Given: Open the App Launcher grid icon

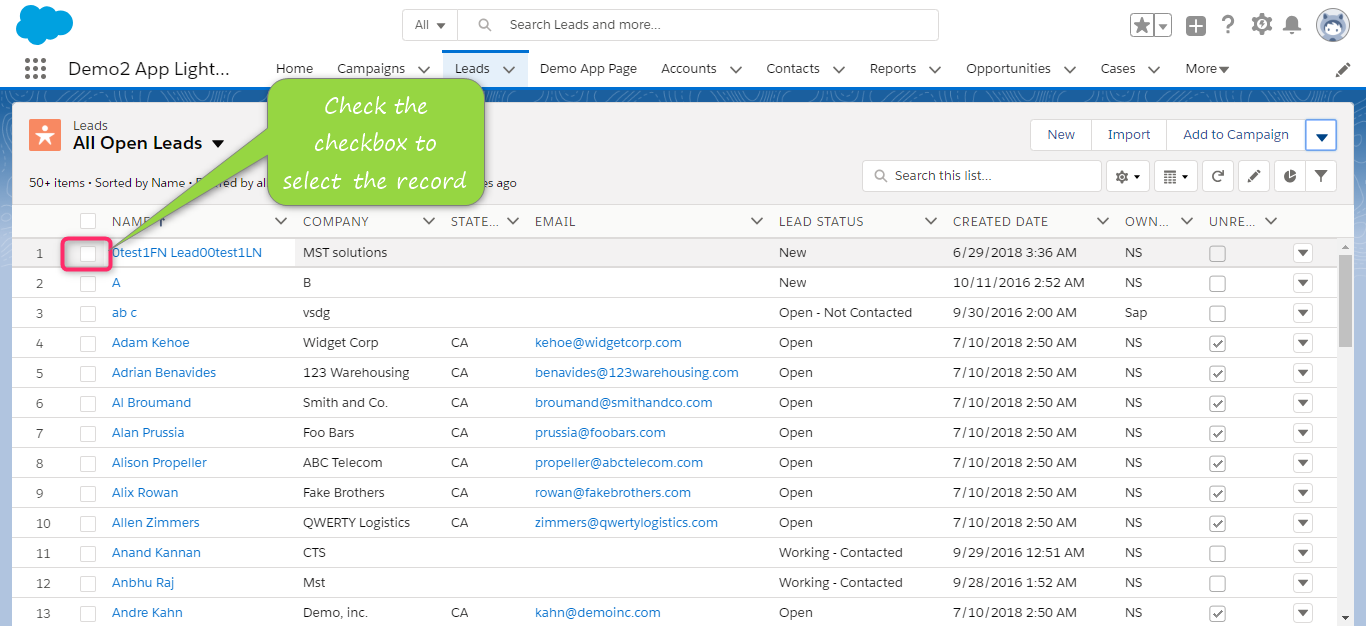Looking at the screenshot, I should click(35, 69).
